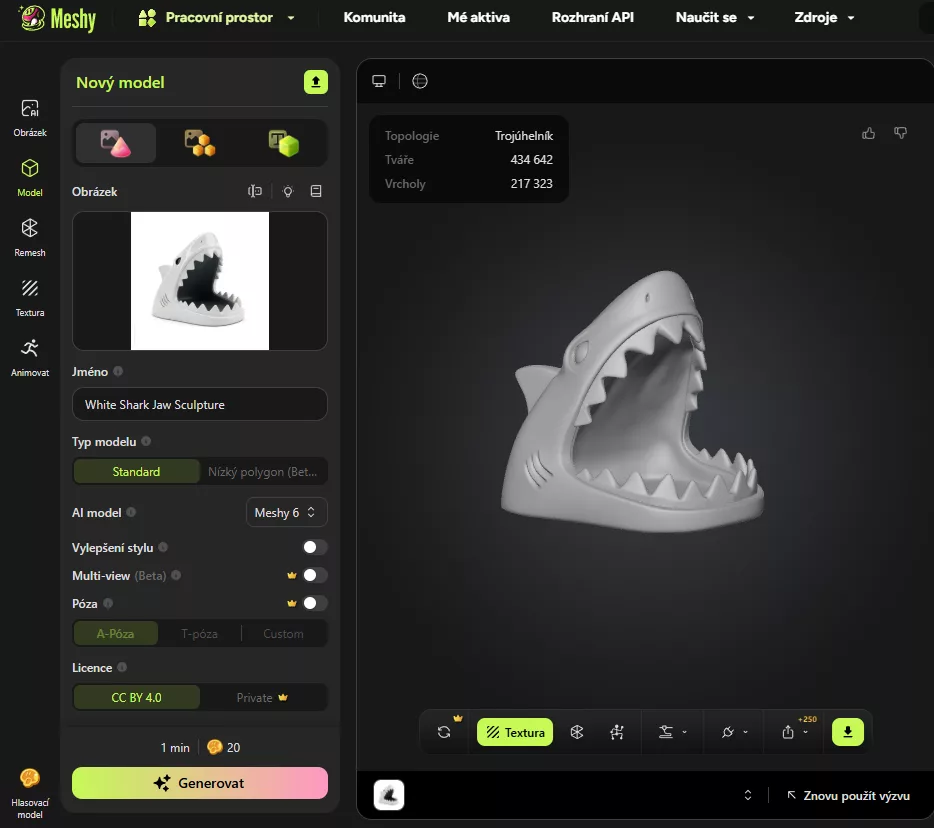Expand the Pracovní prostor dropdown

pos(217,18)
